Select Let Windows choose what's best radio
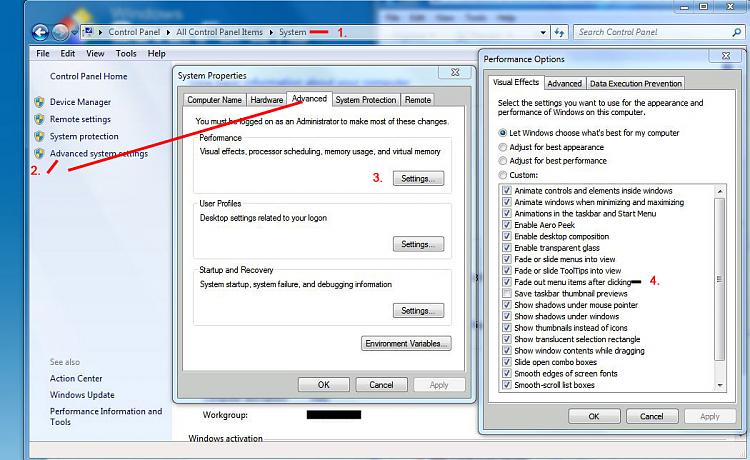The height and width of the screenshot is (460, 750). (x=503, y=133)
